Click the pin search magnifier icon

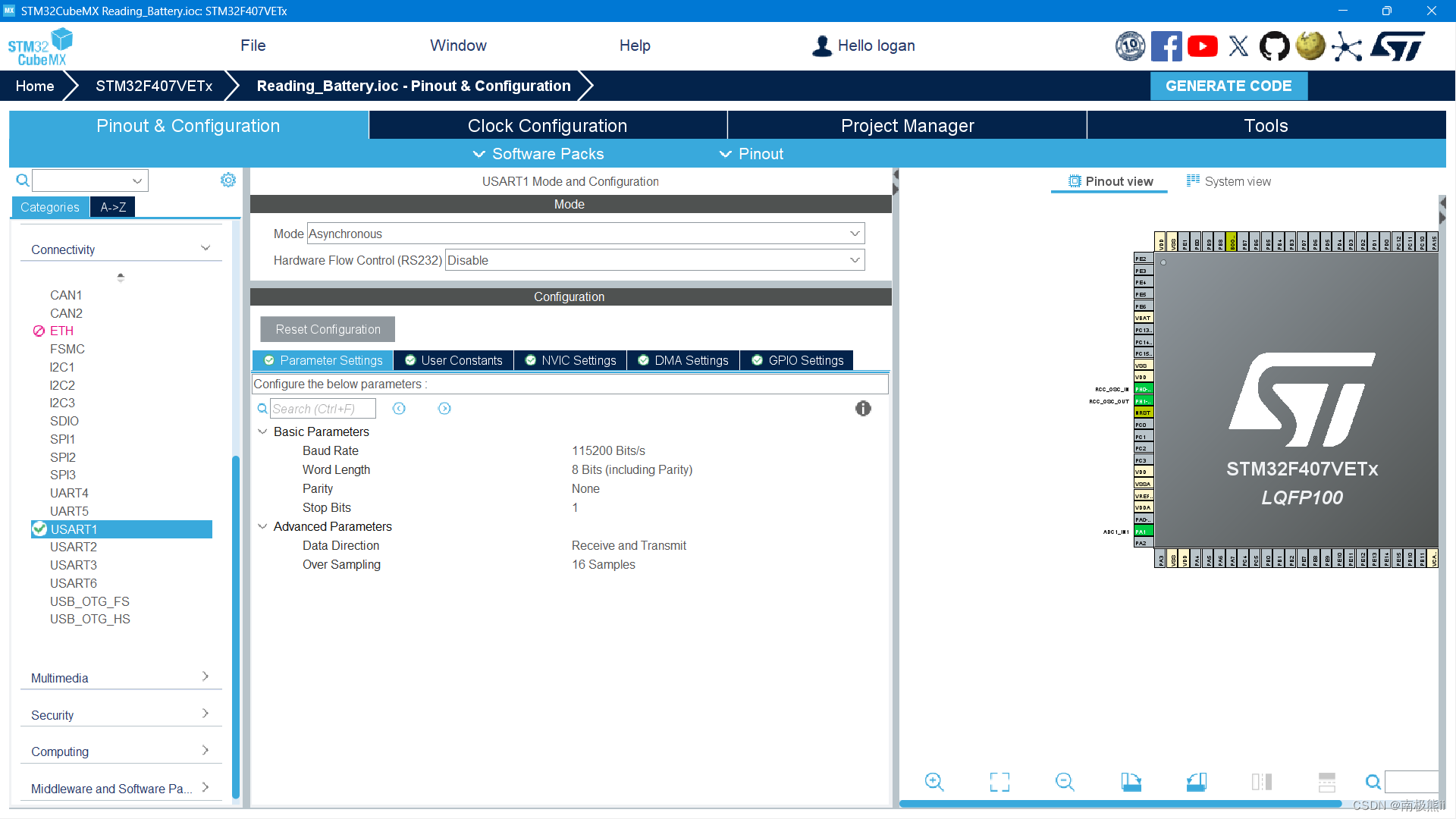tap(1373, 782)
